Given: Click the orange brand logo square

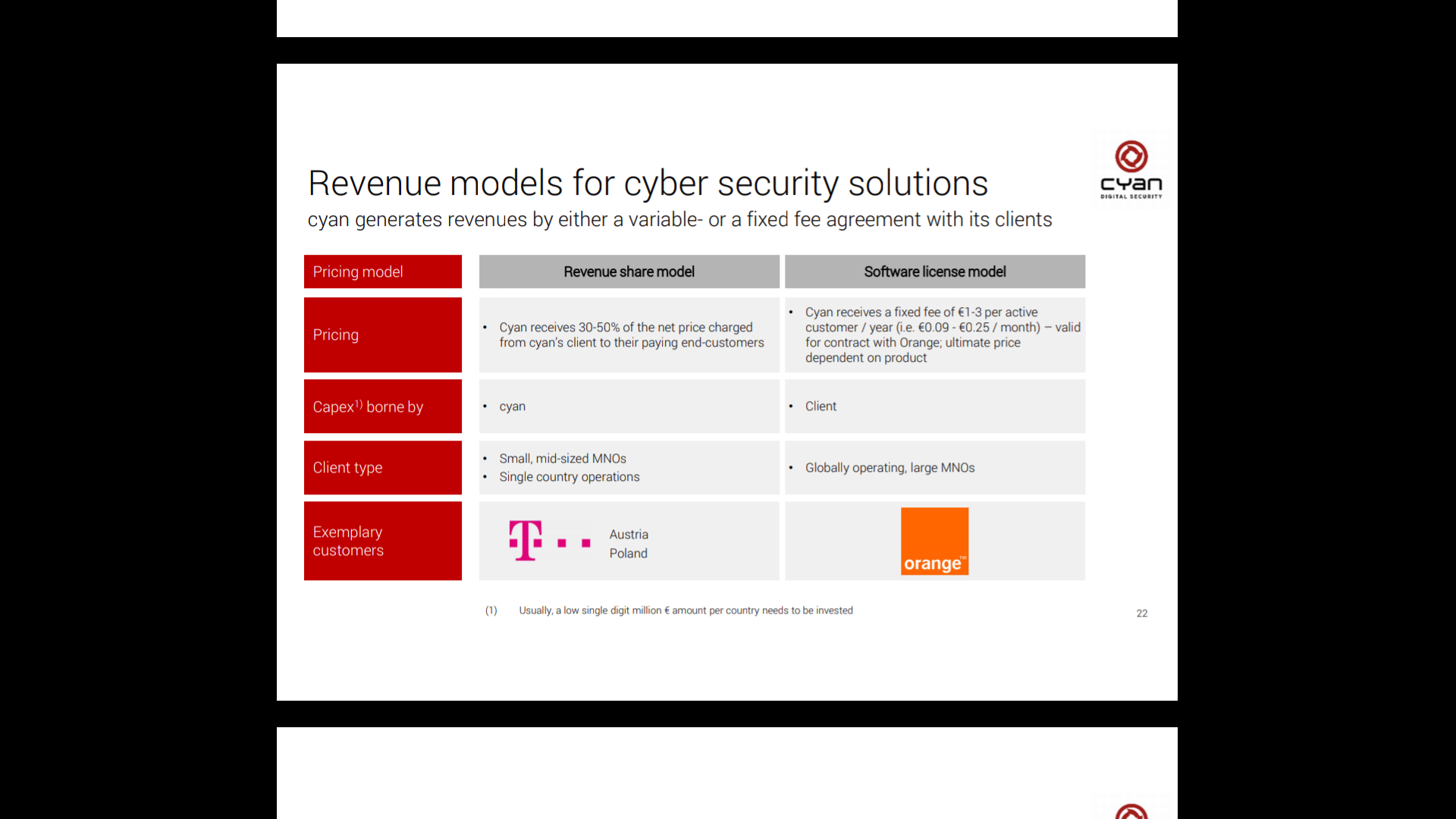Looking at the screenshot, I should point(934,541).
